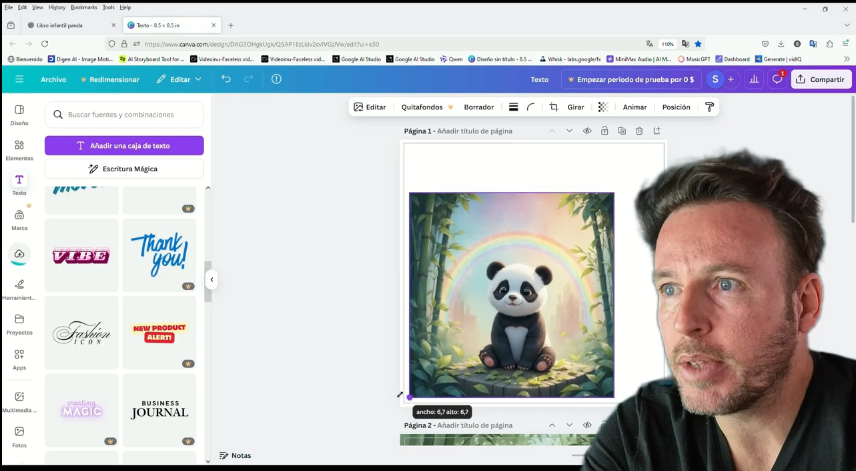856x471 pixels.
Task: Open the Diseño panel in sidebar
Action: pyautogui.click(x=19, y=115)
